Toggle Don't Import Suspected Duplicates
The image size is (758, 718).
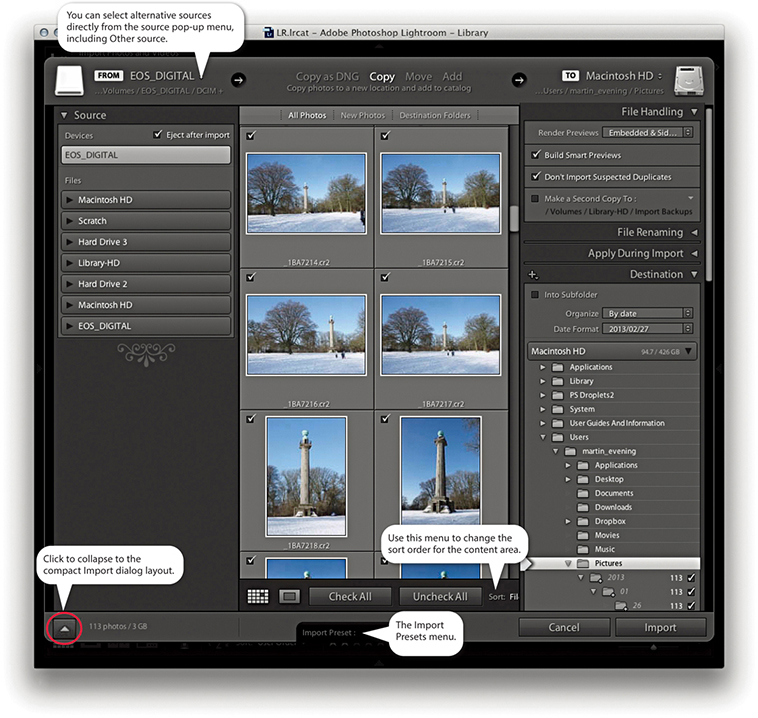coord(536,176)
